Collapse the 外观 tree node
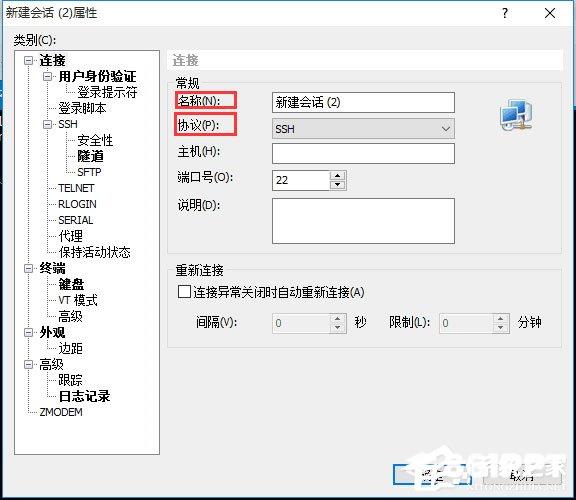576x500 pixels. pyautogui.click(x=28, y=332)
